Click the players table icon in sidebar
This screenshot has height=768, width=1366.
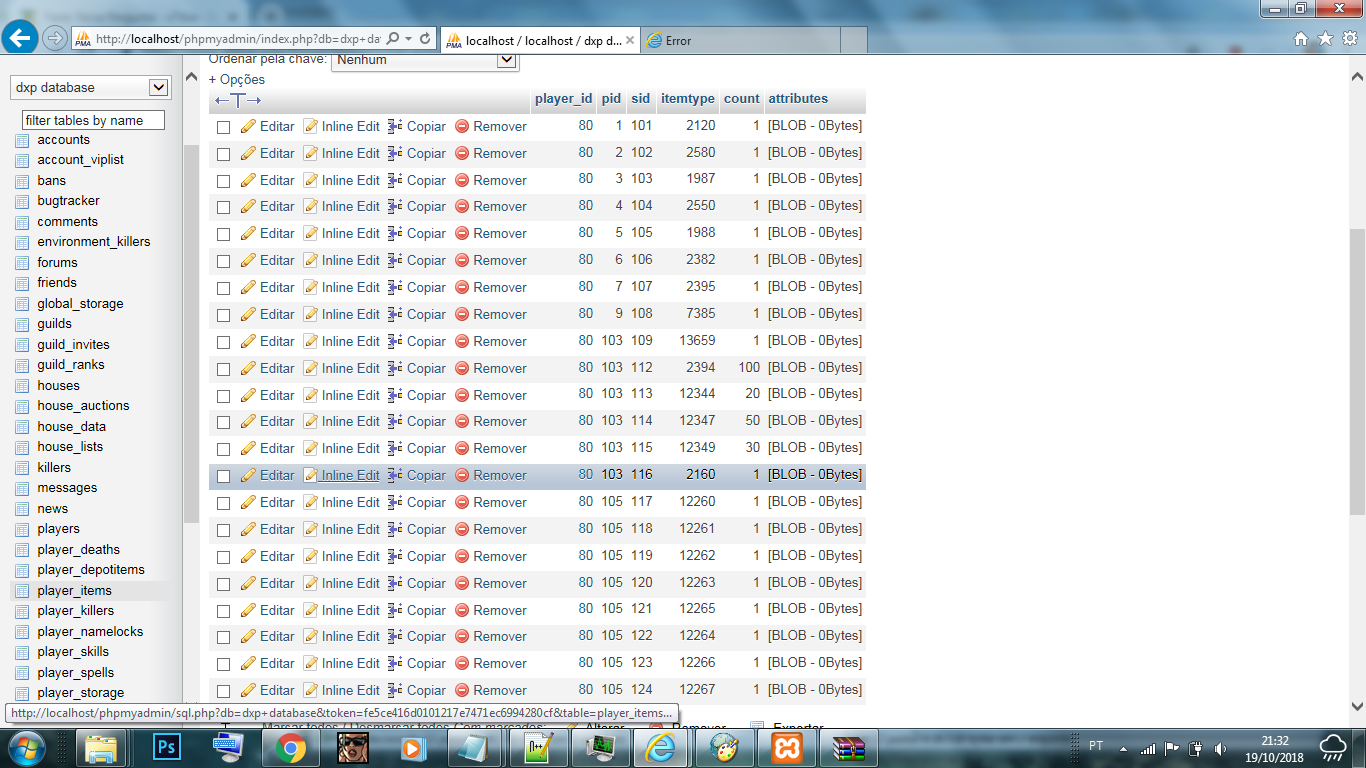23,529
